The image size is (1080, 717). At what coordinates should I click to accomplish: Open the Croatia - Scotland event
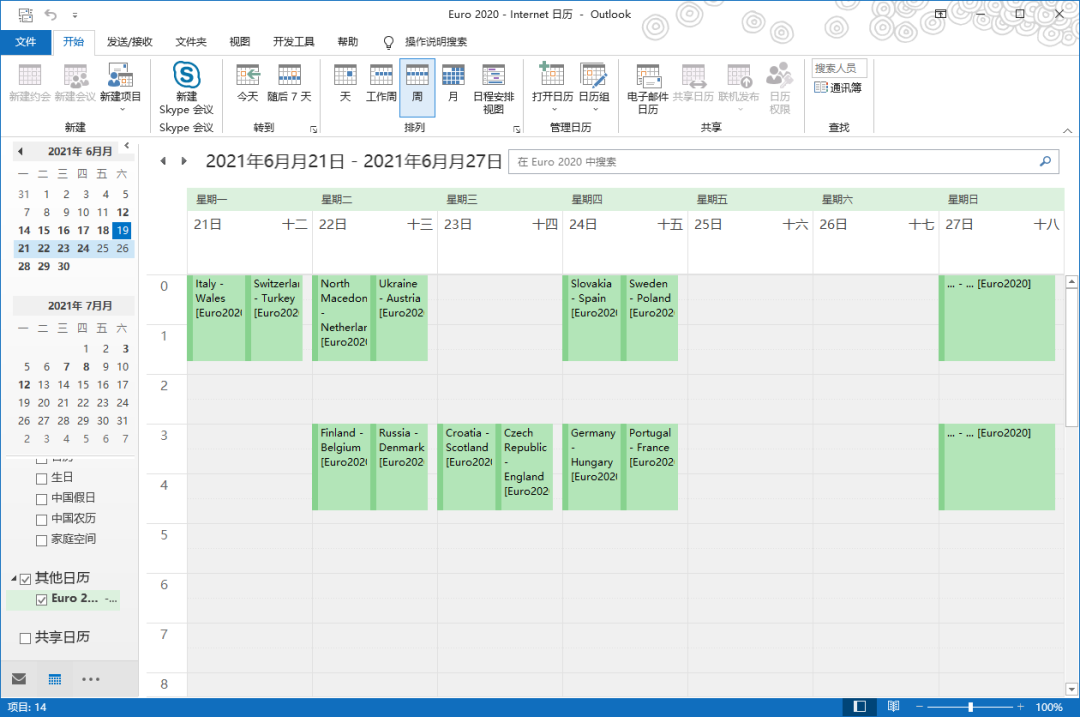tap(466, 467)
